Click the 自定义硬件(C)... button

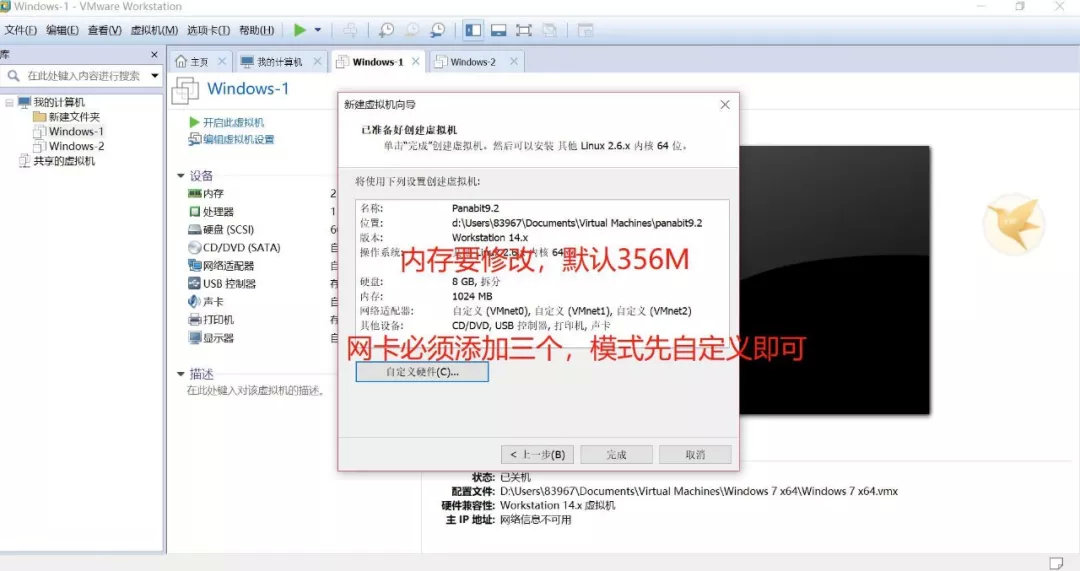pyautogui.click(x=422, y=372)
